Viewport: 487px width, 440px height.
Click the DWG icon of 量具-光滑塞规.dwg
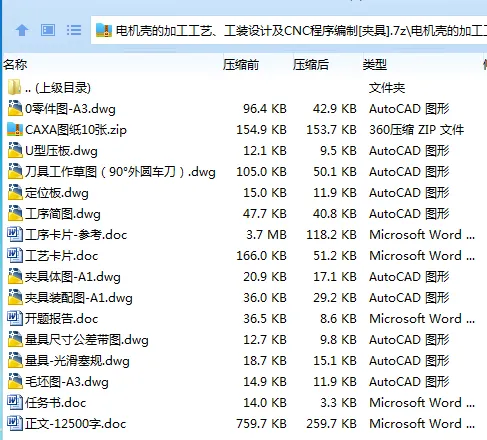[15, 360]
